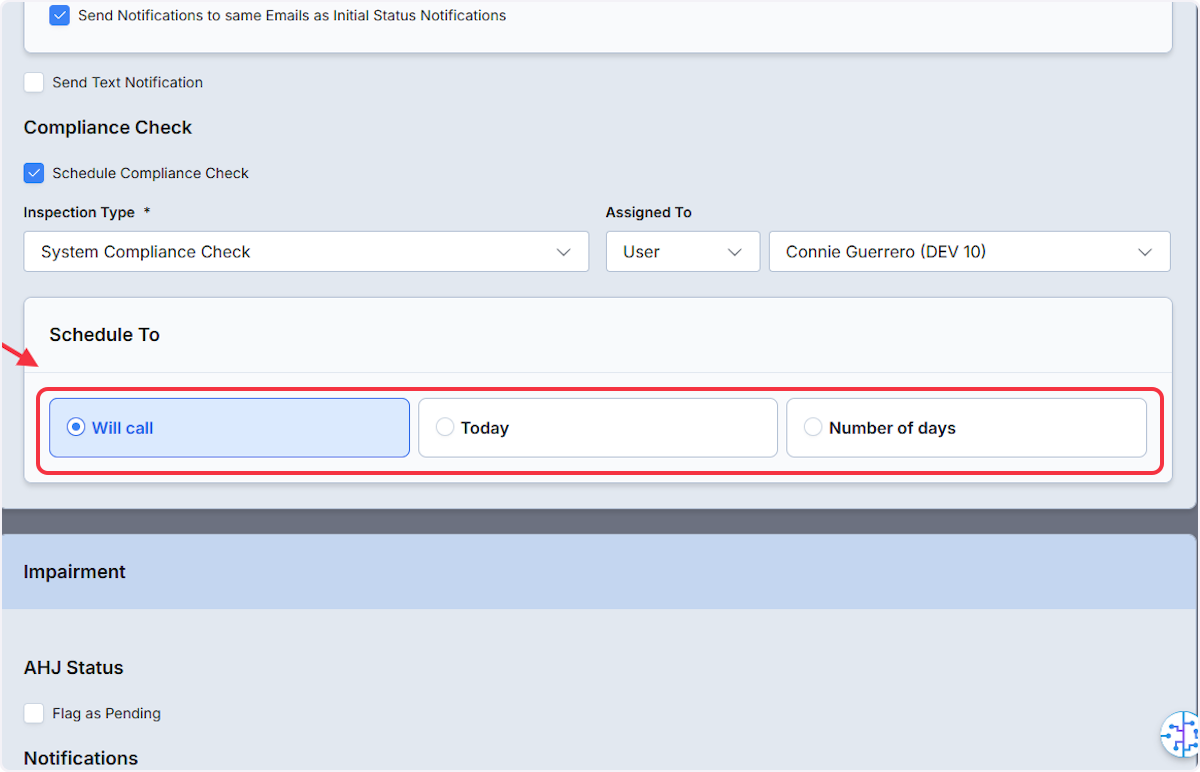Viewport: 1200px width, 772px height.
Task: Enable Send Text Notification checkbox
Action: (34, 83)
